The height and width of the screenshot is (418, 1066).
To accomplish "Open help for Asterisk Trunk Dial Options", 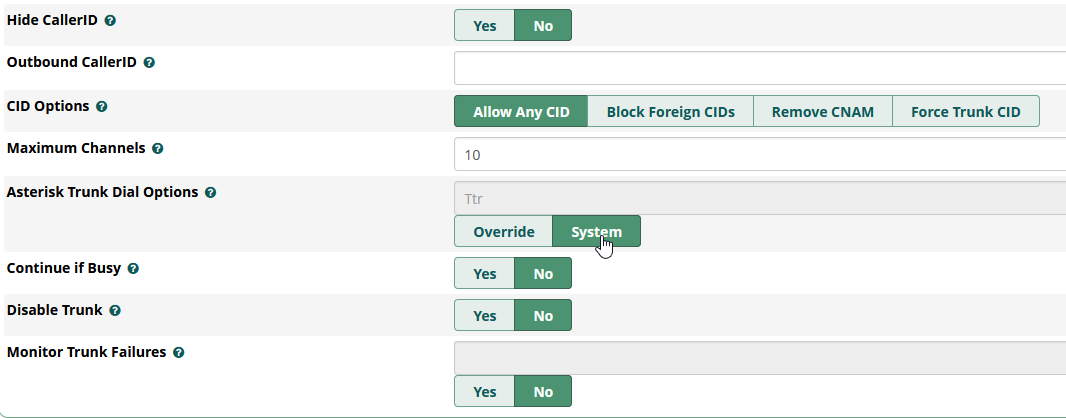I will point(211,192).
